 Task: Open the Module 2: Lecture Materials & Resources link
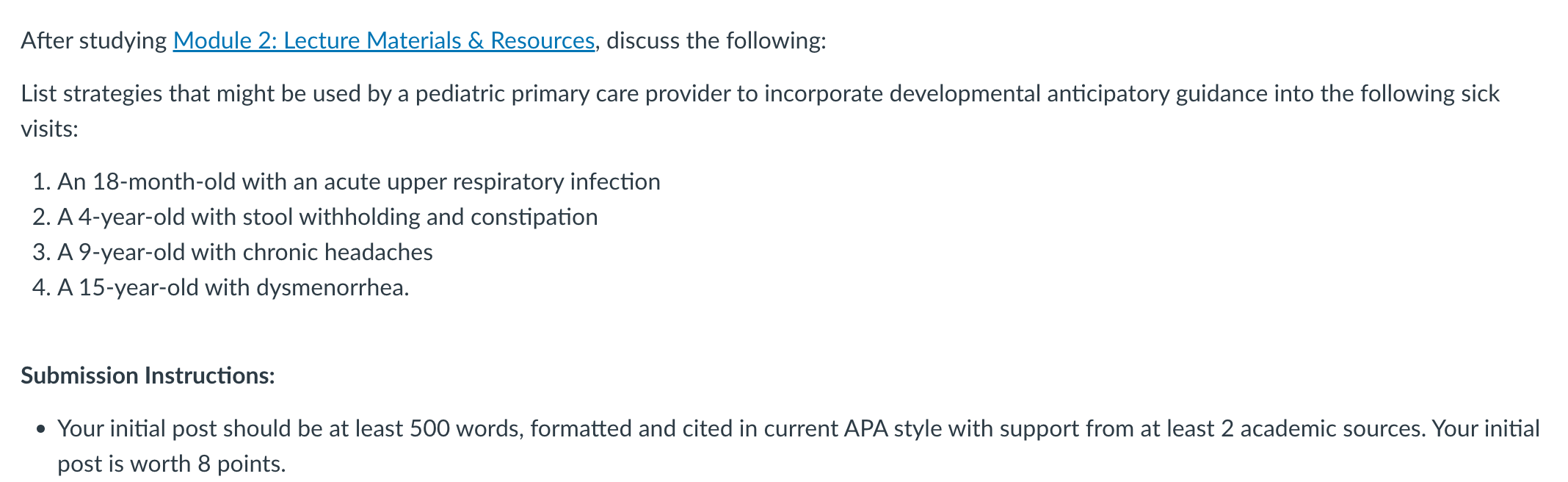(x=384, y=40)
